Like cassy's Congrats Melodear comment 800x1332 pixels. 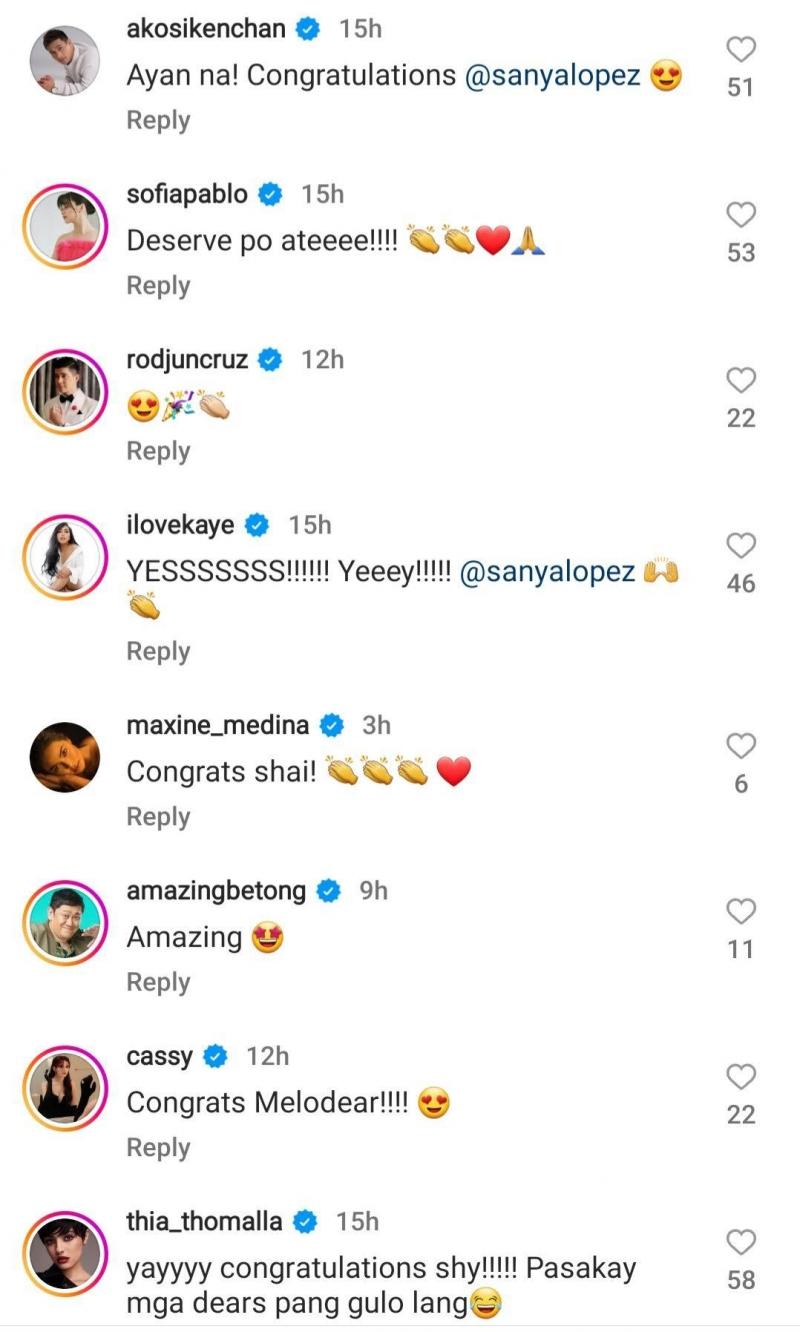(x=741, y=1077)
